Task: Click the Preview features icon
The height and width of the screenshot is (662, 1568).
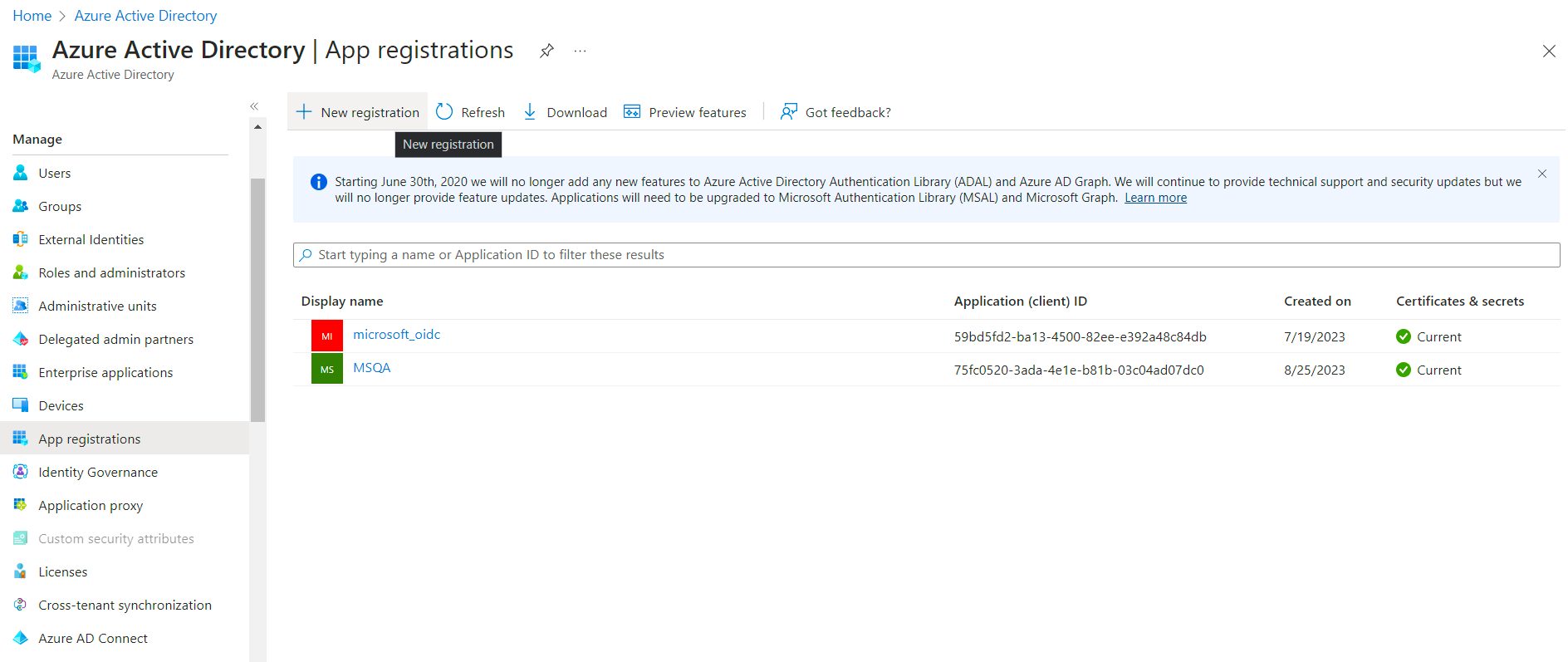Action: pyautogui.click(x=632, y=111)
